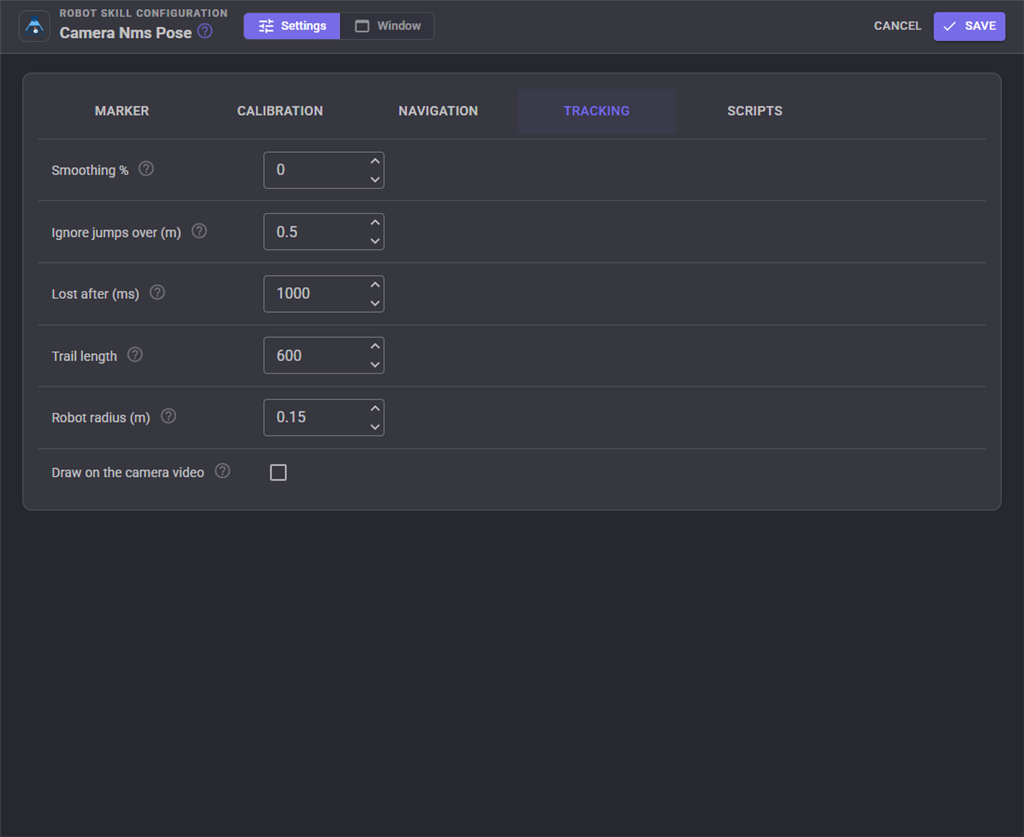1024x837 pixels.
Task: Increase Ignore jumps over value
Action: tap(375, 223)
